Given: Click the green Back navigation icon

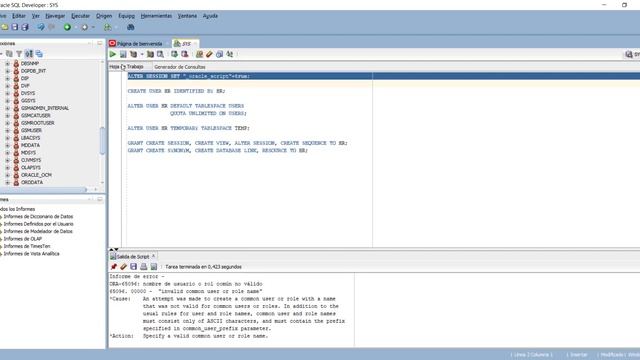Looking at the screenshot, I should (x=67, y=27).
